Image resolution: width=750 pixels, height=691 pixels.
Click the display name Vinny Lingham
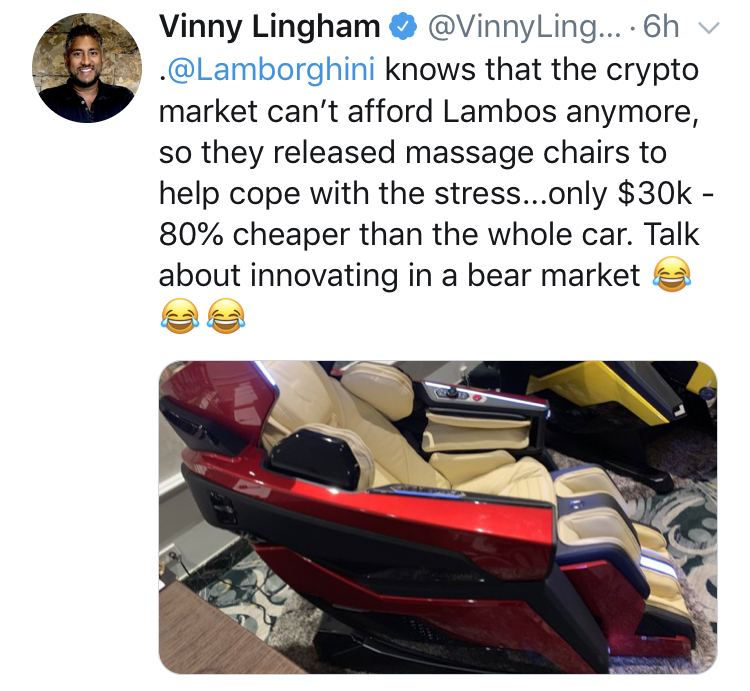click(x=270, y=27)
